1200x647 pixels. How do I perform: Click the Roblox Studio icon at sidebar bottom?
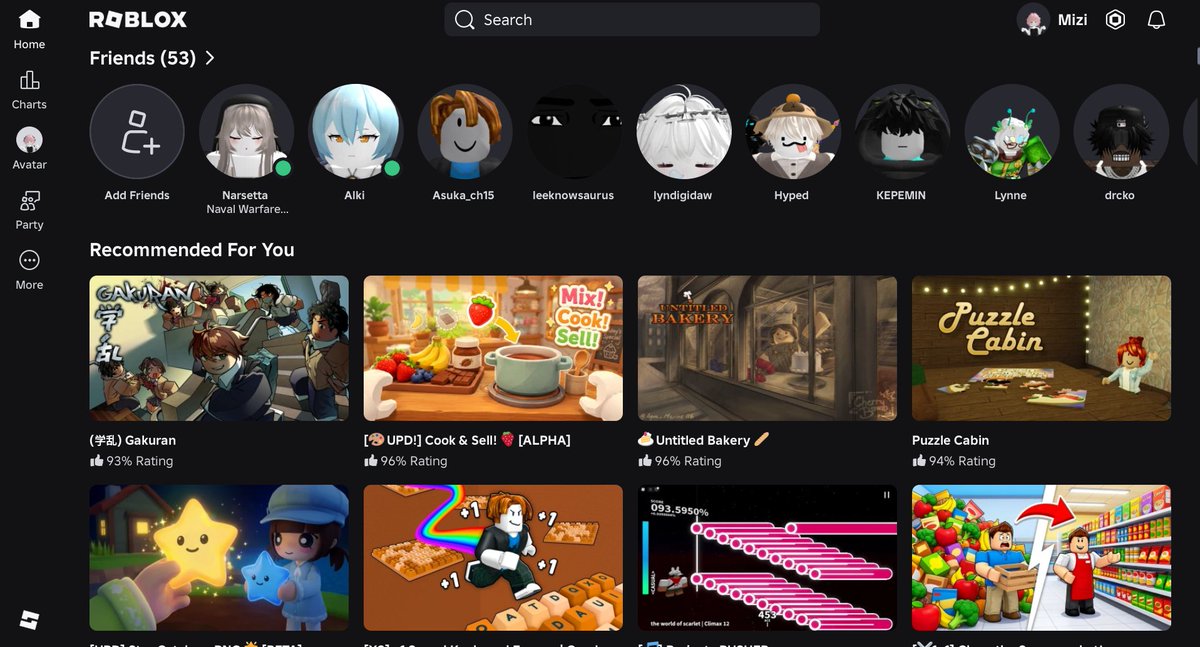coord(29,620)
